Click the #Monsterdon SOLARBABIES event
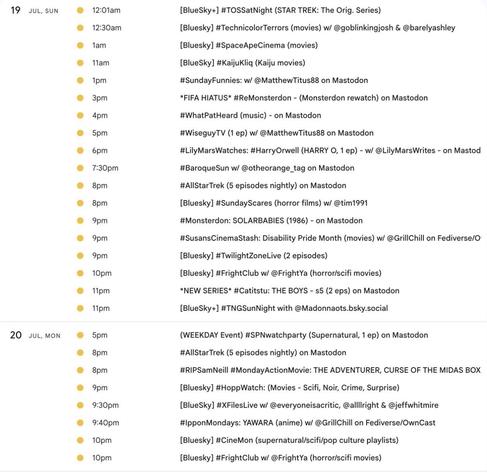Image resolution: width=487 pixels, height=473 pixels. coord(271,221)
